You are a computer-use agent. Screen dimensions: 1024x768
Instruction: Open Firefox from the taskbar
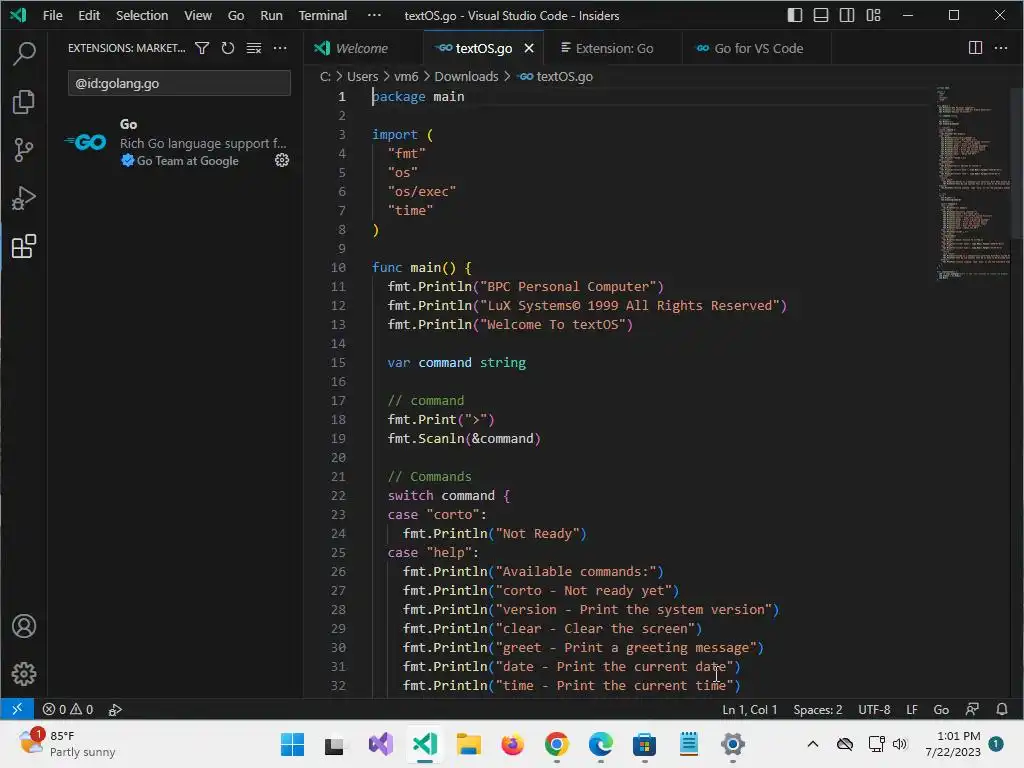coord(513,744)
